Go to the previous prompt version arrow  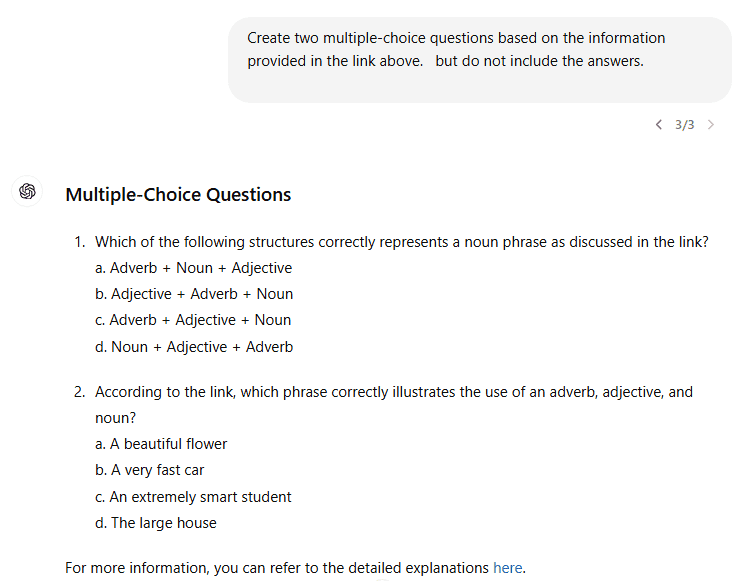(659, 125)
